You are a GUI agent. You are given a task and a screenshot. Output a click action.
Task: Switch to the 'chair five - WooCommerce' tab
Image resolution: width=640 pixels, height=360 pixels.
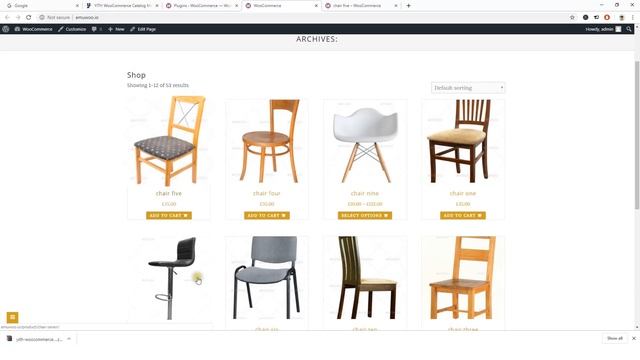(361, 6)
